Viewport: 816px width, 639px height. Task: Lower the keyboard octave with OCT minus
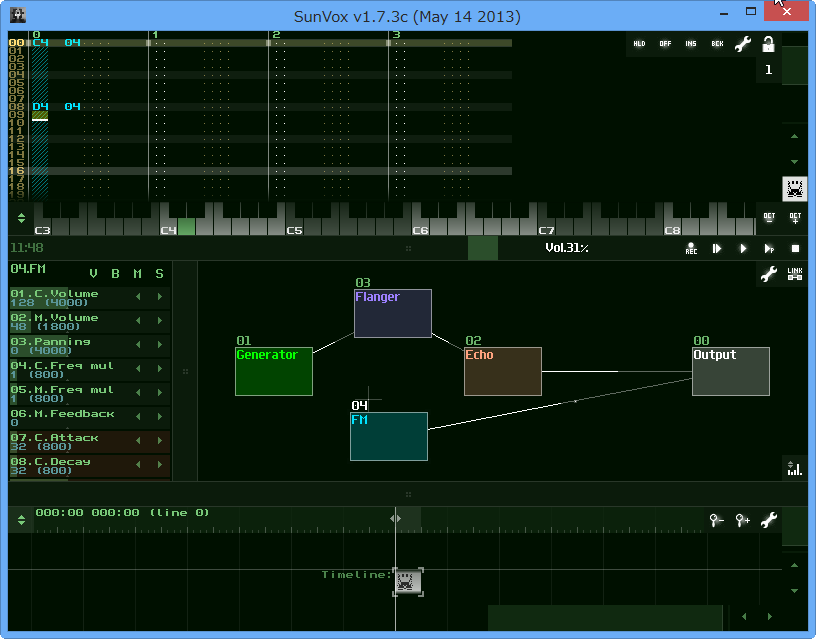(x=769, y=218)
